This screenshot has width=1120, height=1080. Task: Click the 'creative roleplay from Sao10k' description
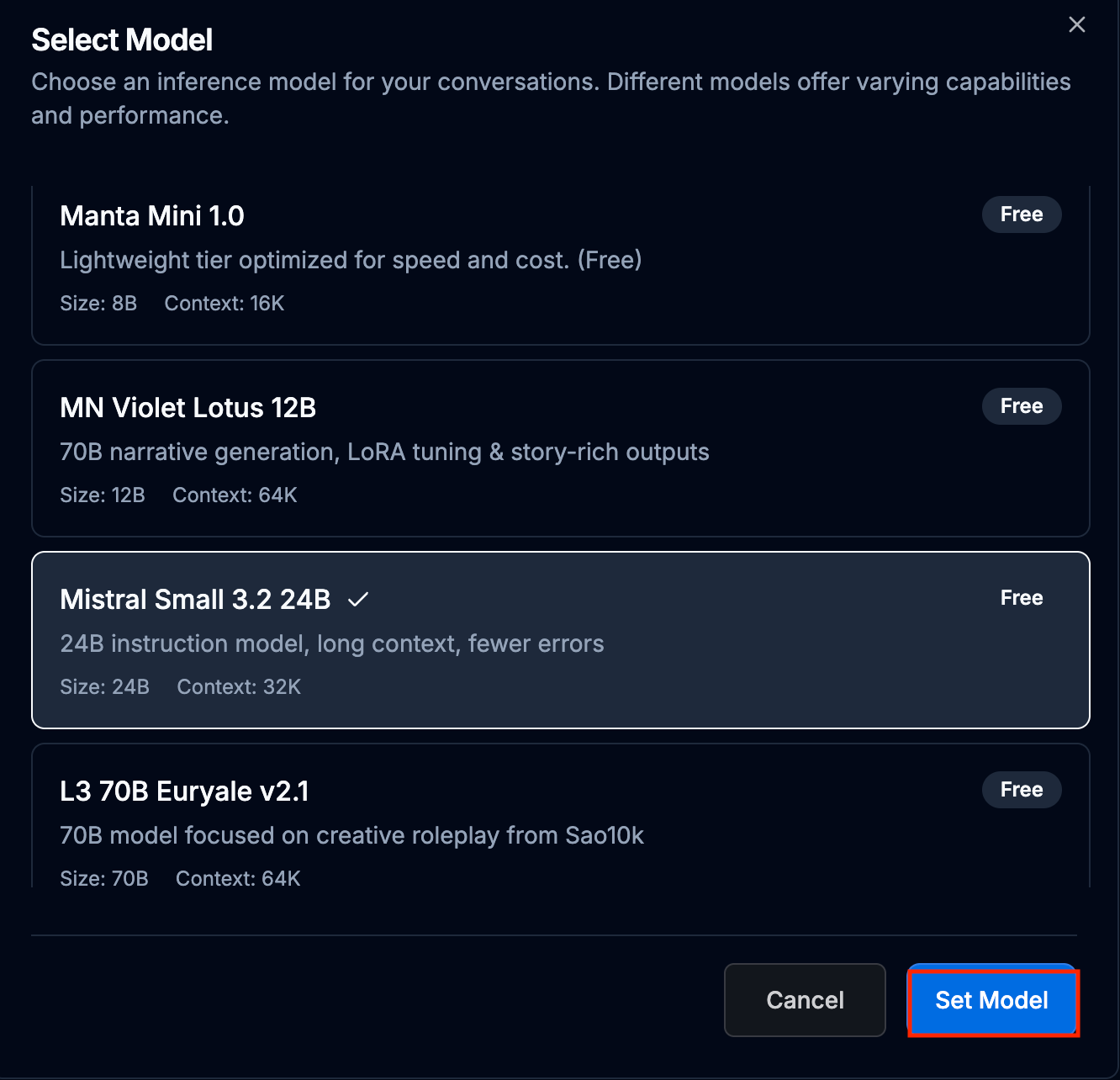pyautogui.click(x=351, y=835)
